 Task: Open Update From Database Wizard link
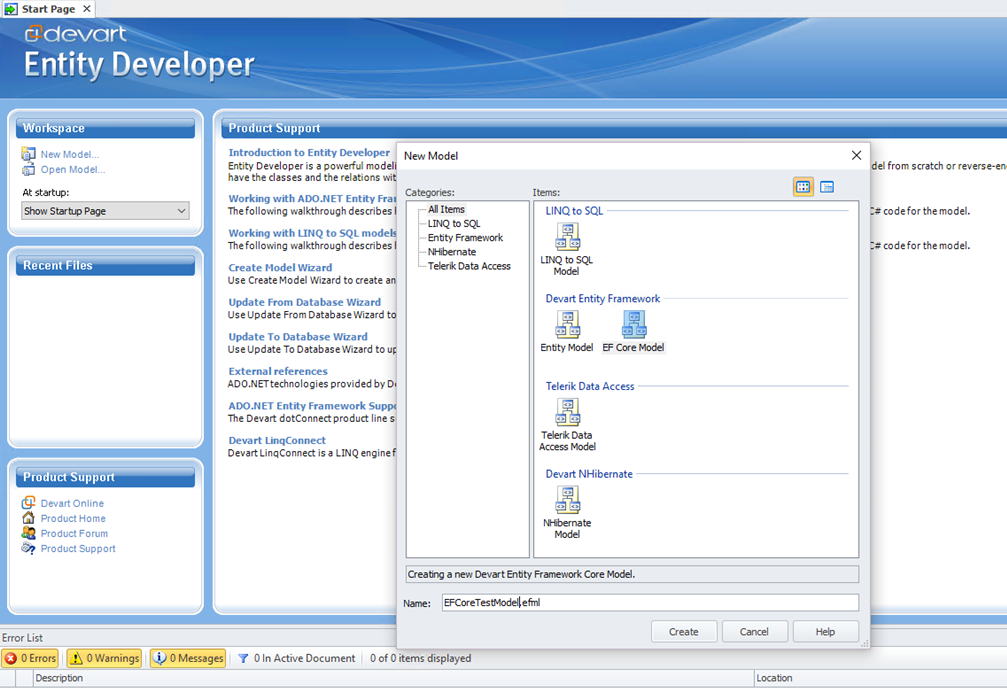(304, 302)
